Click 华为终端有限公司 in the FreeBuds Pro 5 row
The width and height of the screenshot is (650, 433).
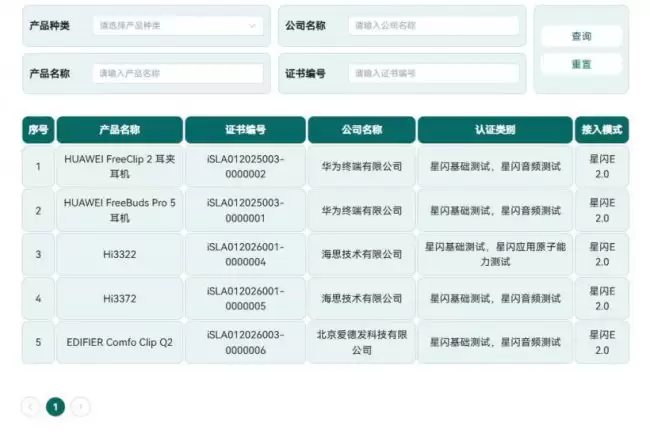point(361,210)
